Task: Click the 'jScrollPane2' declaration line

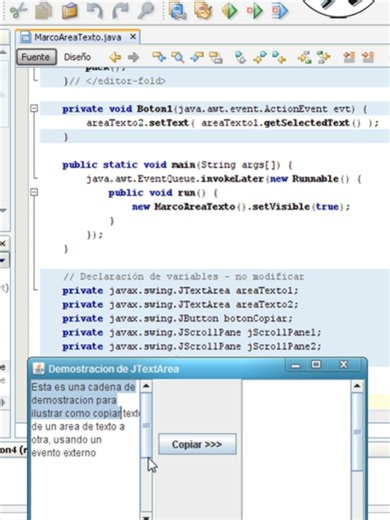Action: [x=192, y=346]
